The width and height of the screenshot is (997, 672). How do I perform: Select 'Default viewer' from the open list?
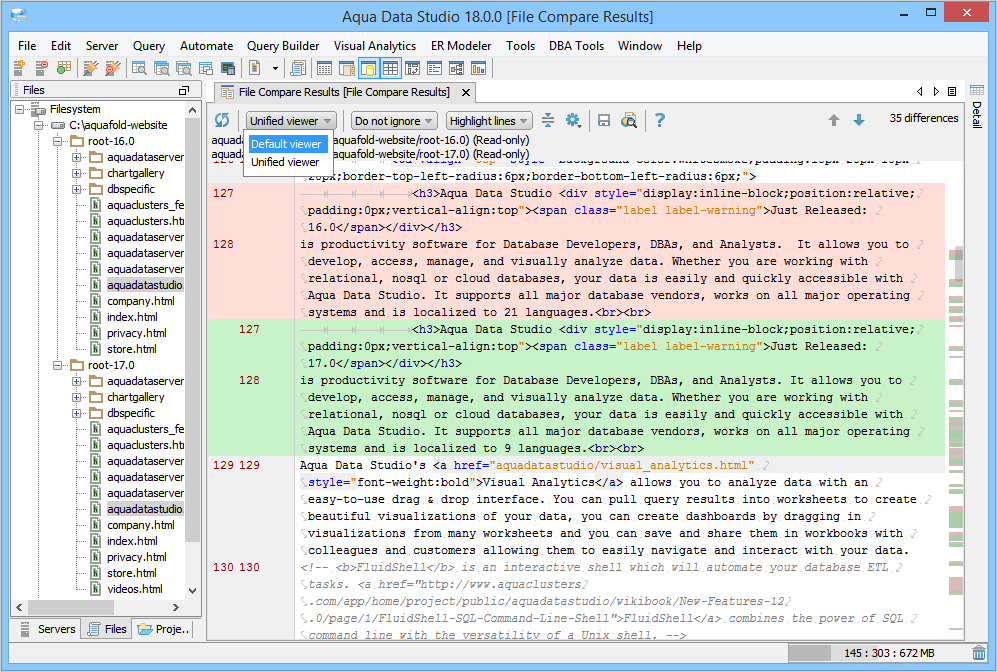coord(288,144)
